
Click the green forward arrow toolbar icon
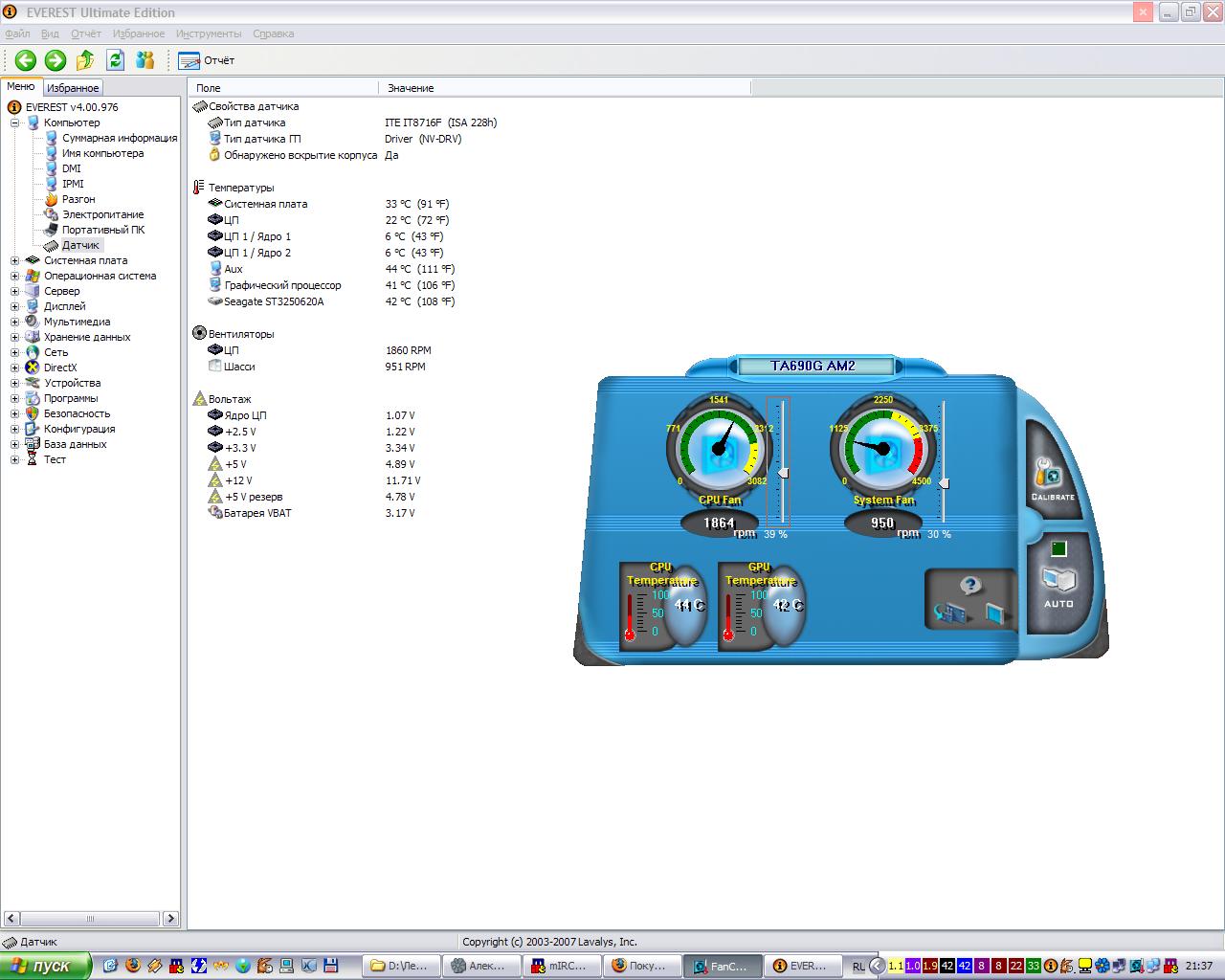click(56, 60)
